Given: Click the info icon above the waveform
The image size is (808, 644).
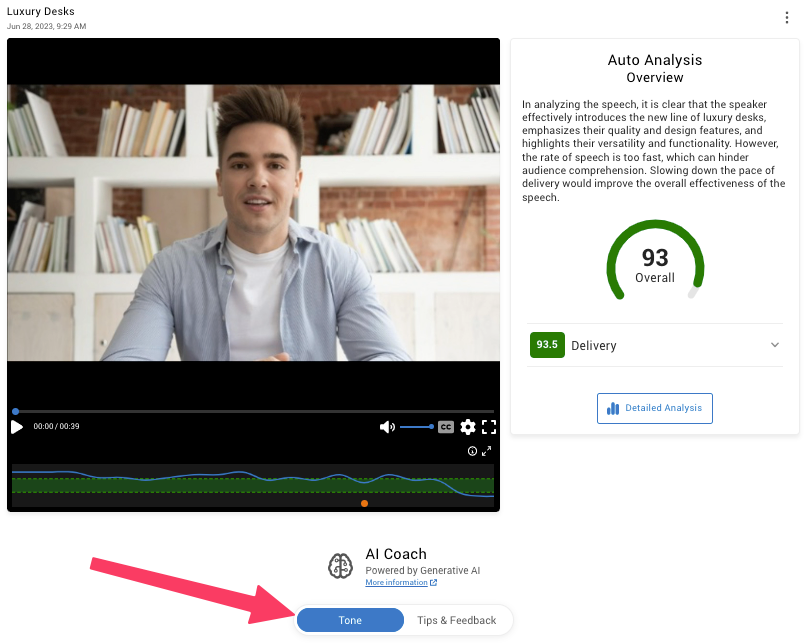Looking at the screenshot, I should click(x=470, y=451).
